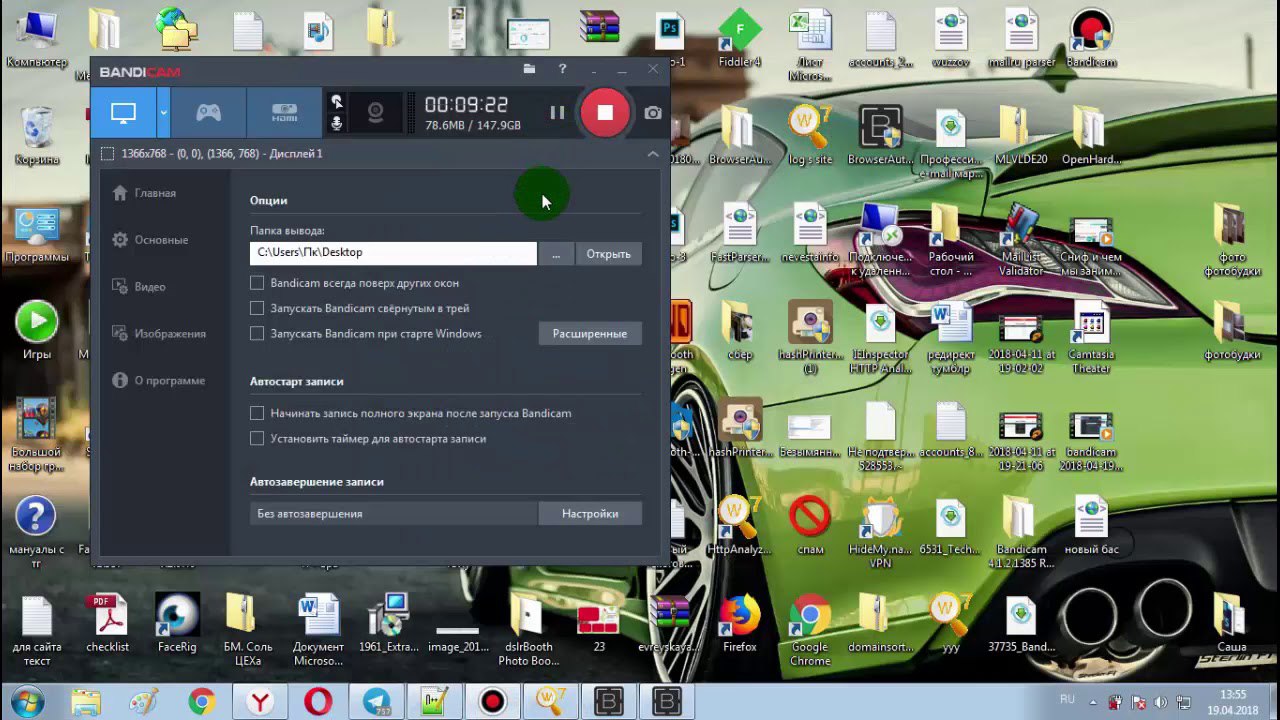1280x720 pixels.
Task: Select the OpenHard... desktop folder
Action: tap(1091, 136)
